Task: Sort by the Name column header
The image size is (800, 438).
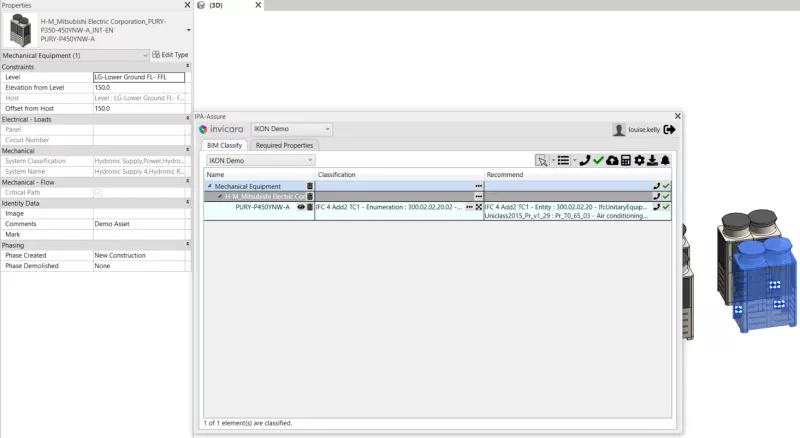Action: click(x=259, y=175)
